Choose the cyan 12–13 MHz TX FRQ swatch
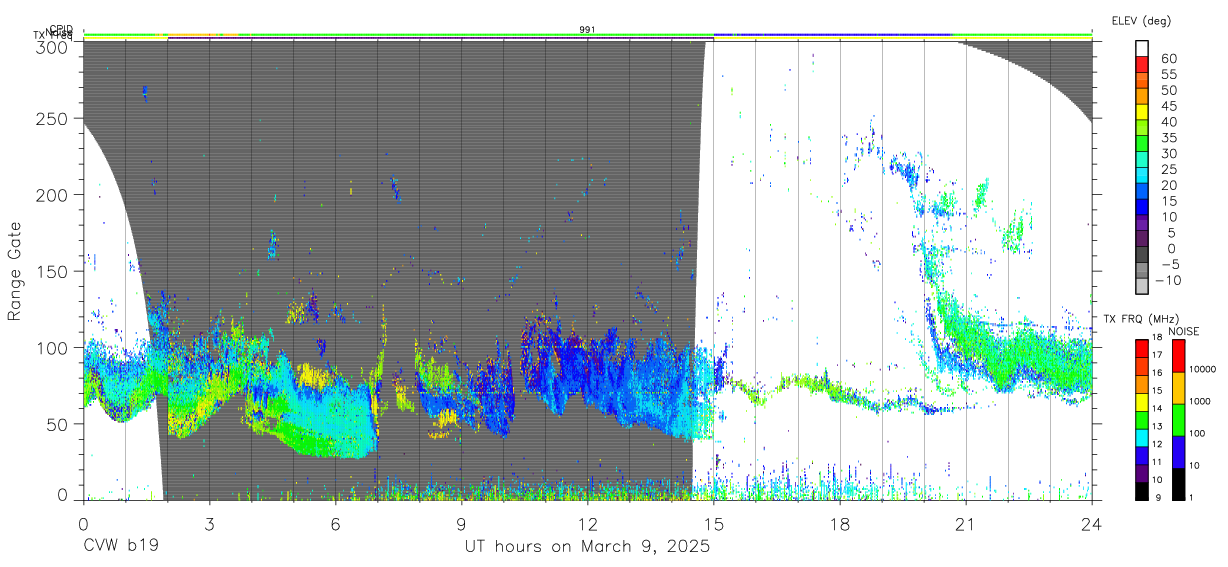Image resolution: width=1228 pixels, height=567 pixels. coord(1142,437)
